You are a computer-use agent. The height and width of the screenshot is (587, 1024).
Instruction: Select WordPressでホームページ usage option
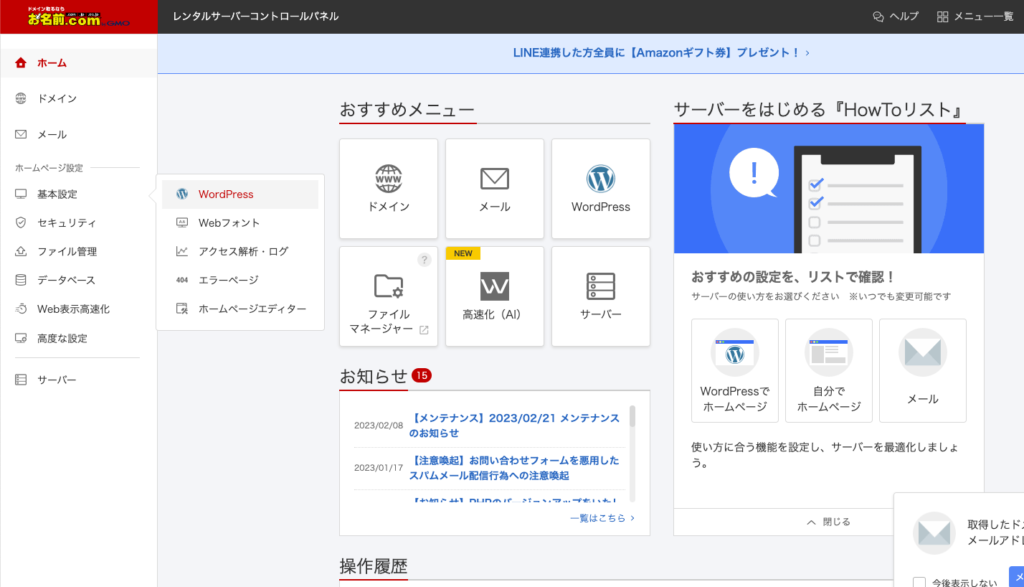point(735,371)
